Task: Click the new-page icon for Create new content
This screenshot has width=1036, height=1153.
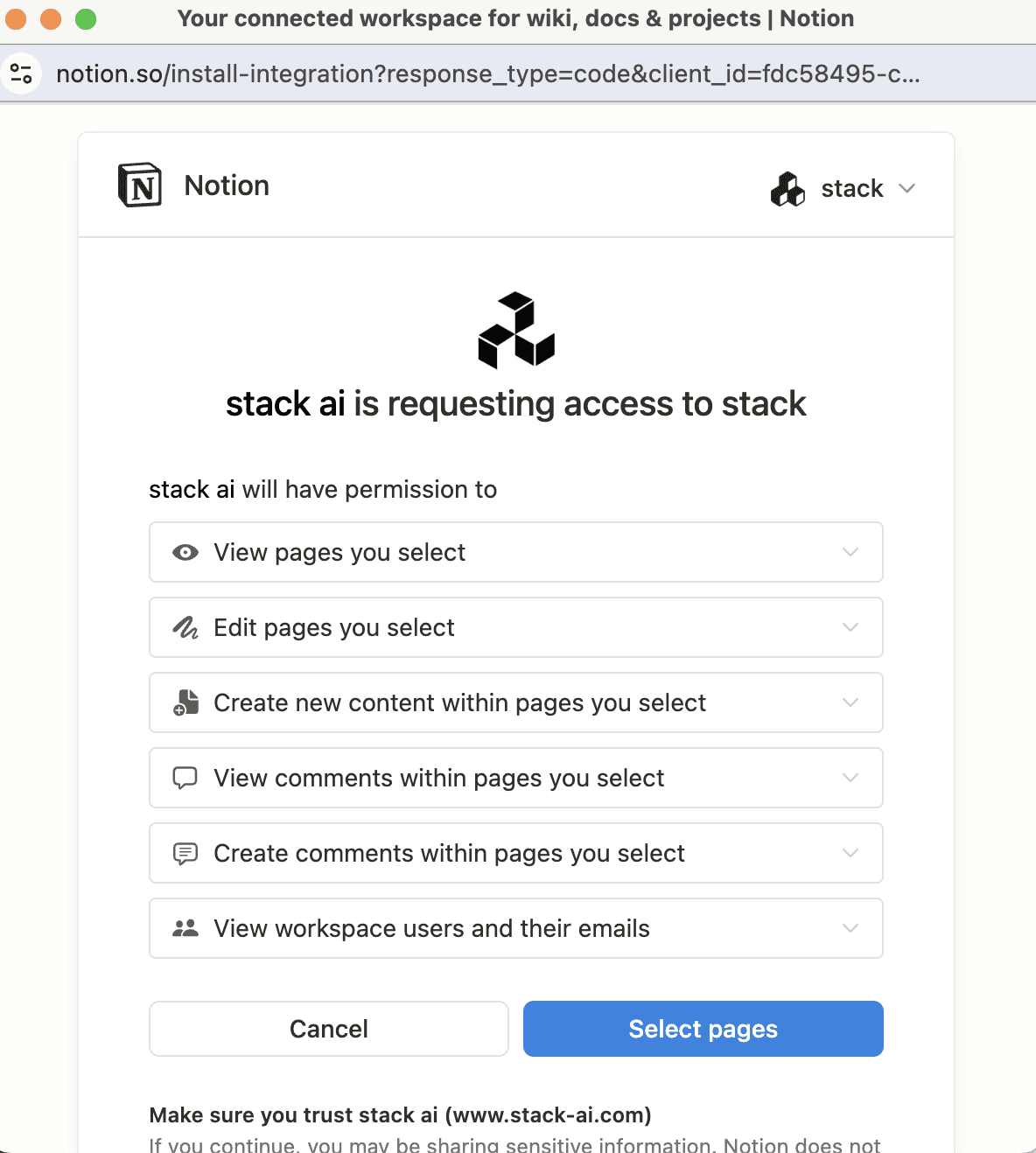Action: (185, 702)
